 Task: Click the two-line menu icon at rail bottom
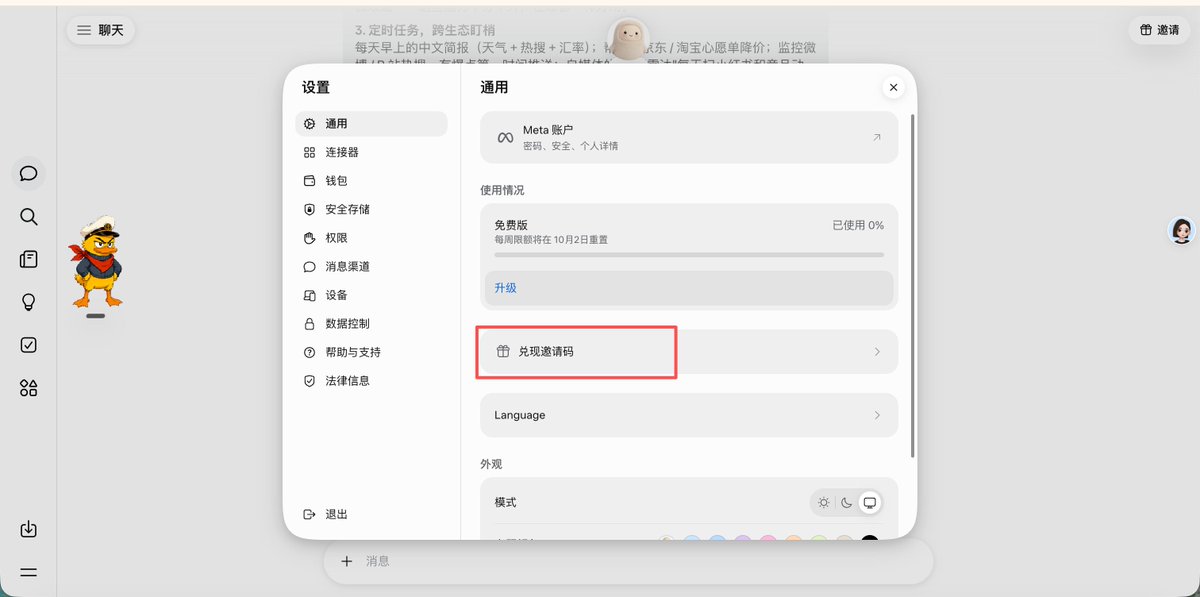click(28, 572)
